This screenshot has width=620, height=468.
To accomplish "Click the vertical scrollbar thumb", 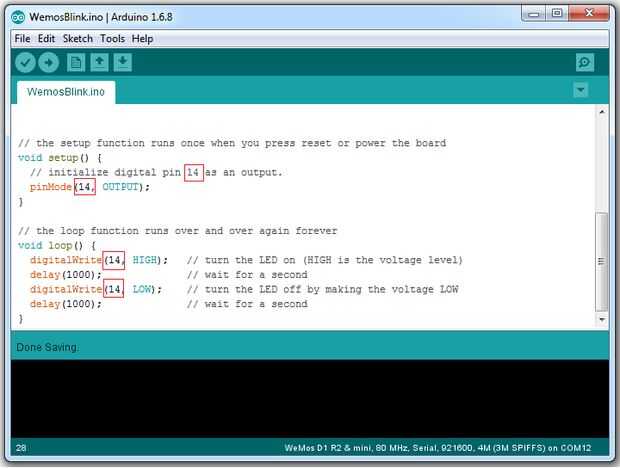I will coord(602,262).
